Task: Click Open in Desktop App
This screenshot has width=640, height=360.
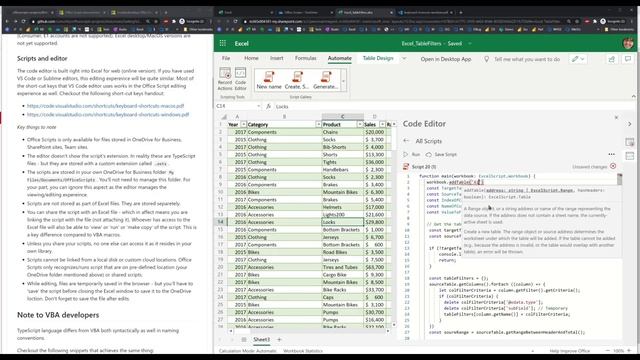Action: click(x=446, y=59)
